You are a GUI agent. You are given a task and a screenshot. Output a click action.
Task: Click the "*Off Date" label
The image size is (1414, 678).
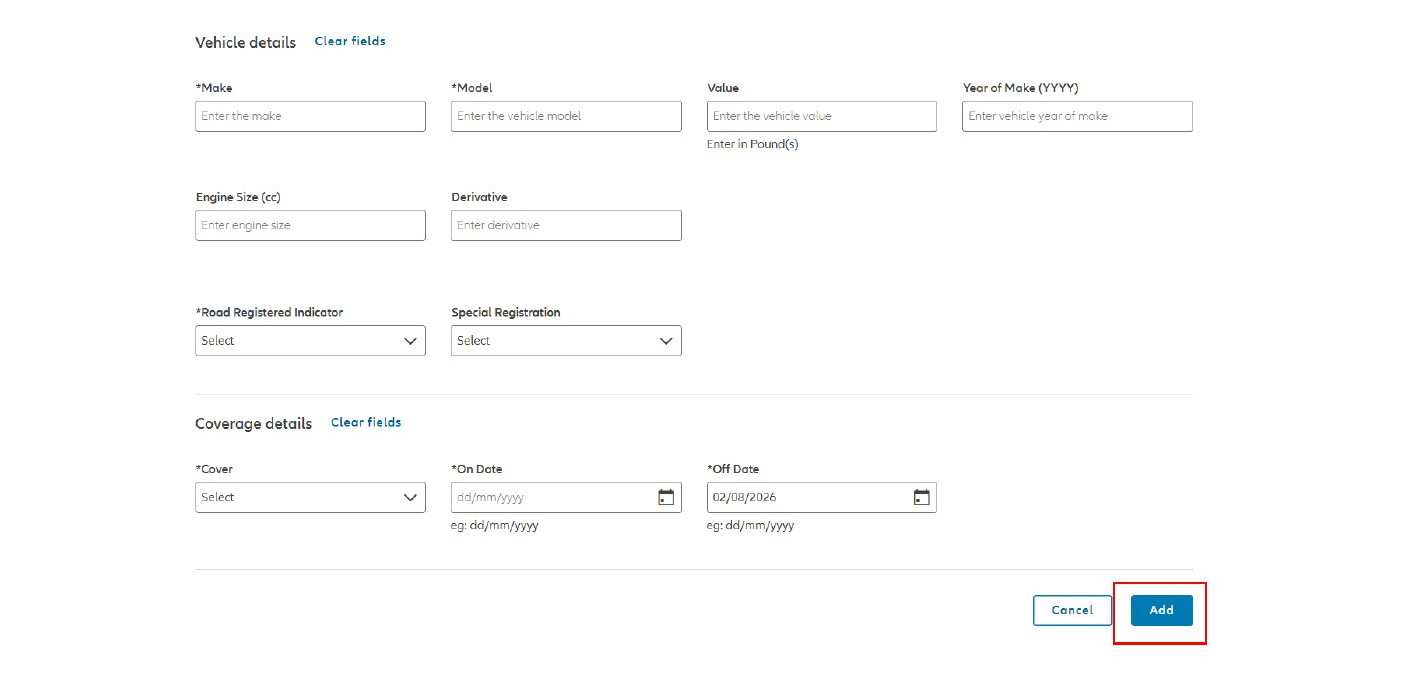click(733, 469)
